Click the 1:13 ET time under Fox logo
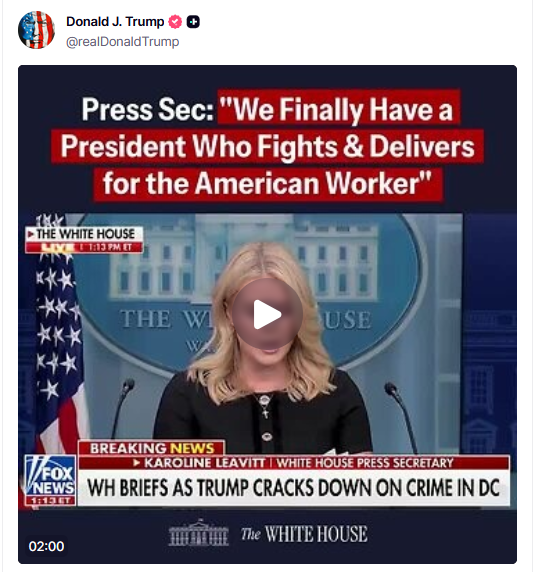Viewport: 534px width, 572px height. 50,500
